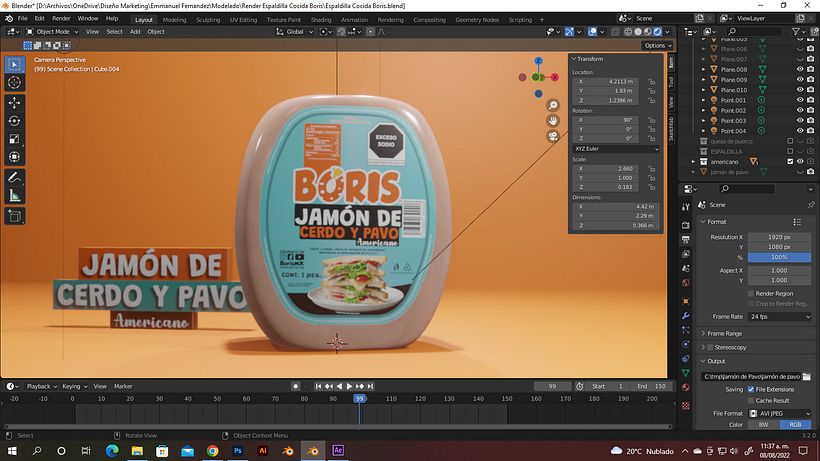Open Photoshop from the Windows taskbar
Viewport: 820px width, 461px height.
coord(238,451)
